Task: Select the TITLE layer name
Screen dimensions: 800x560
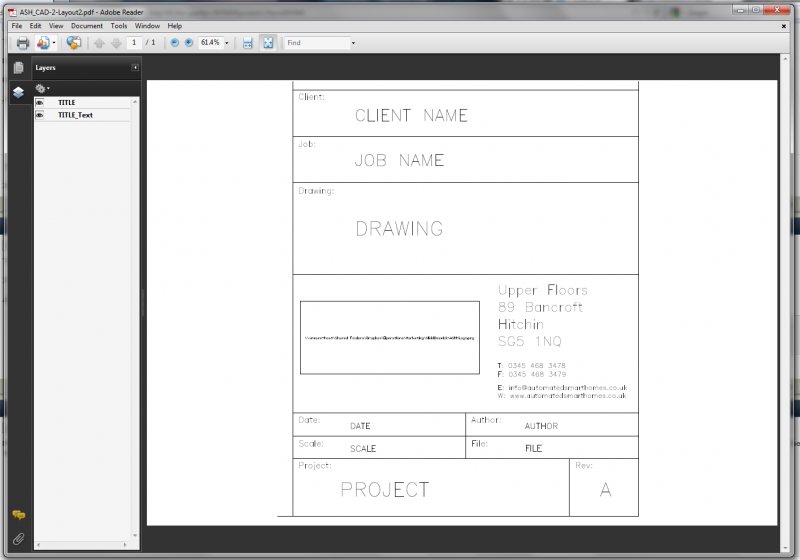Action: tap(67, 103)
